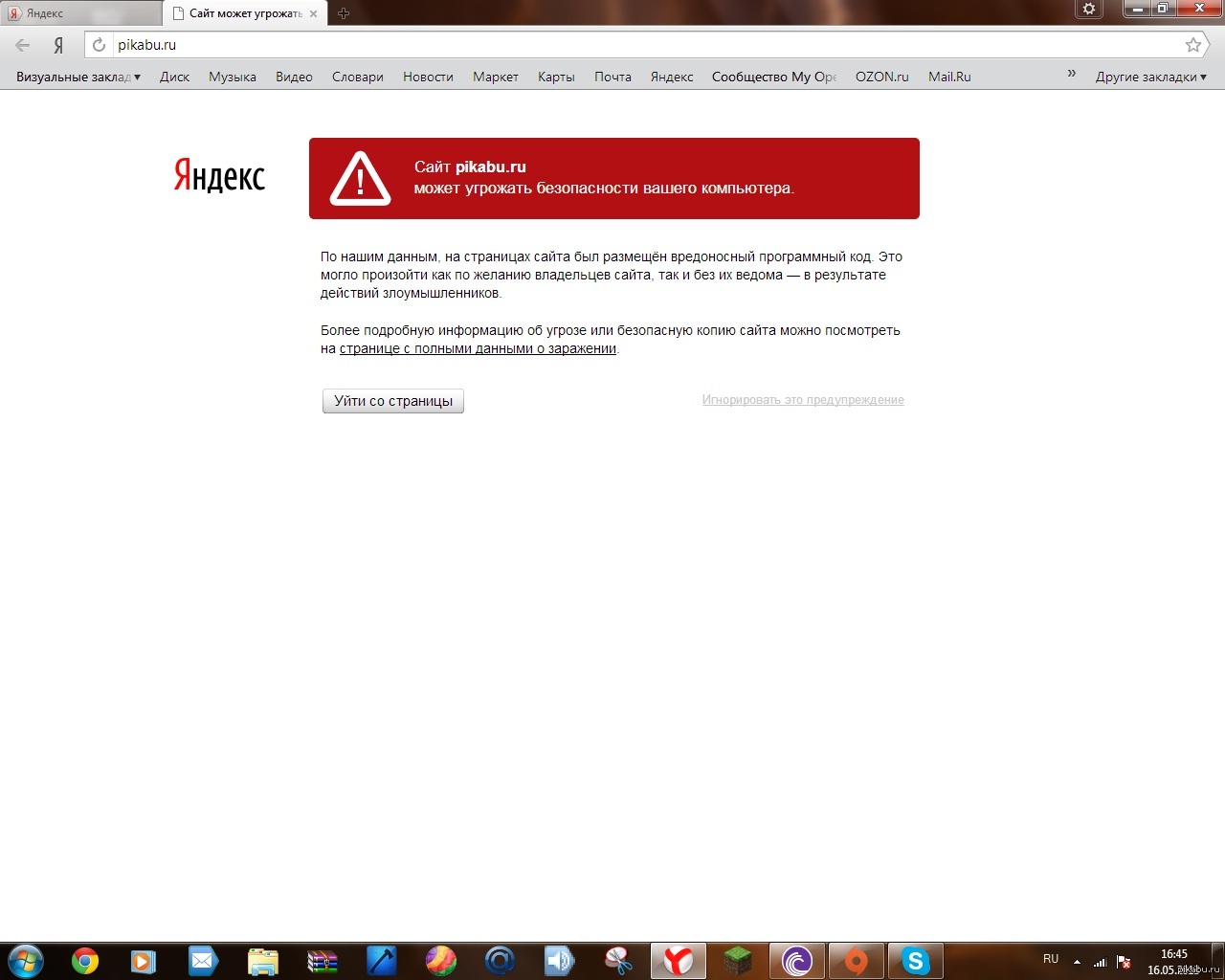Launch Skype from the taskbar
This screenshot has height=980, width=1225.
point(915,961)
